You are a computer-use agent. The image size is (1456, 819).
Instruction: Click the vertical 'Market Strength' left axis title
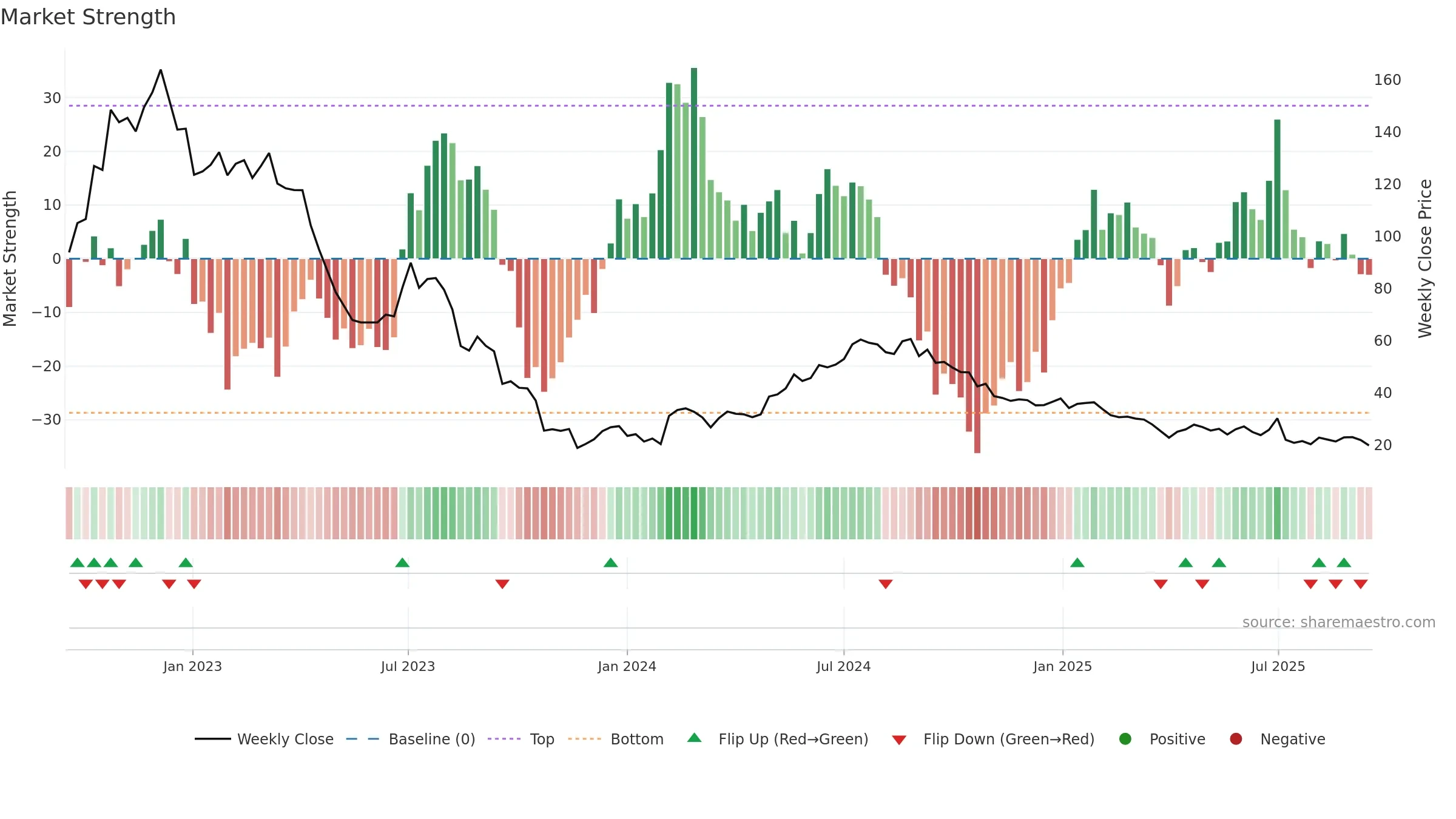(x=10, y=258)
